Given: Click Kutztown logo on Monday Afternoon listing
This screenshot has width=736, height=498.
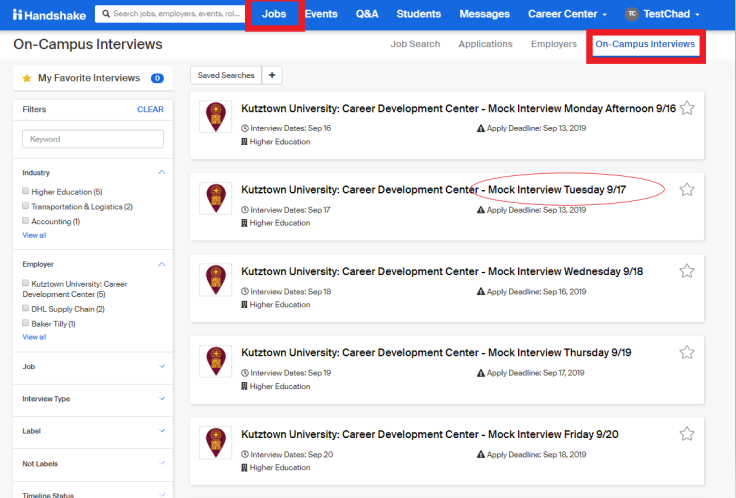Looking at the screenshot, I should (215, 117).
